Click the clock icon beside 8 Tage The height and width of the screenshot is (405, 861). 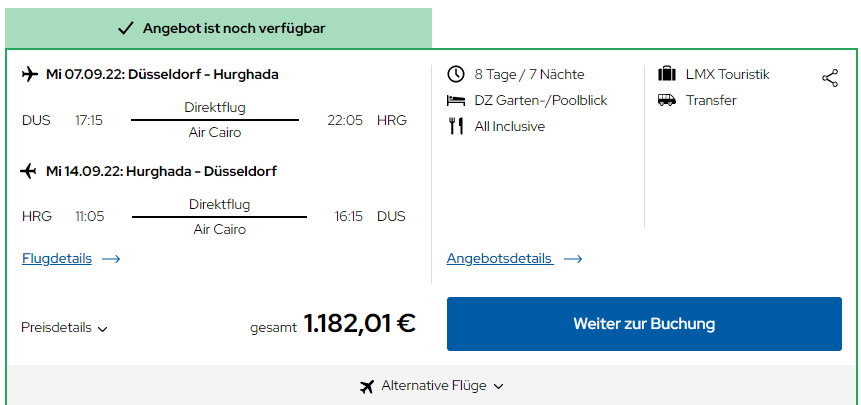pyautogui.click(x=456, y=74)
